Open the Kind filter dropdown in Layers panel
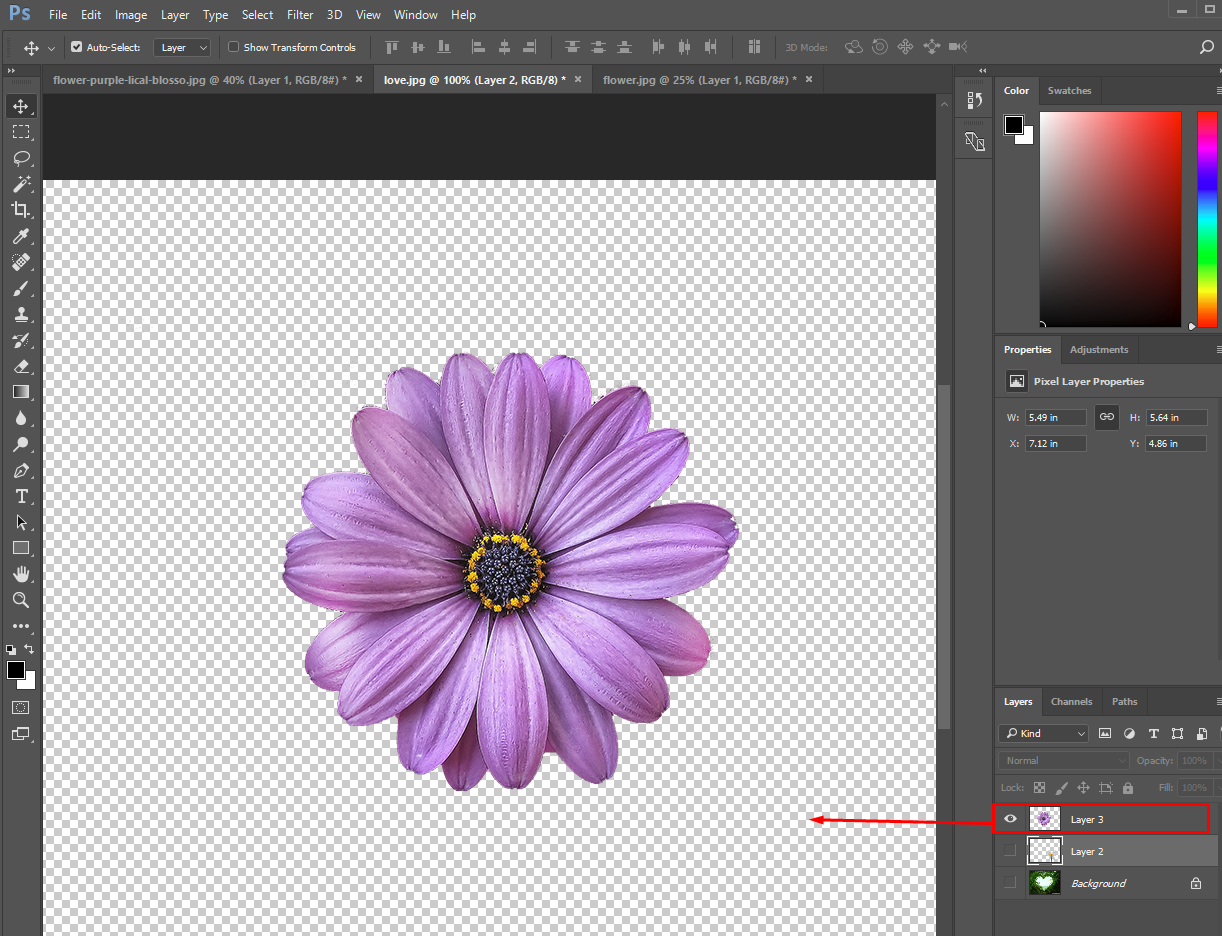Viewport: 1222px width, 936px height. (1043, 733)
